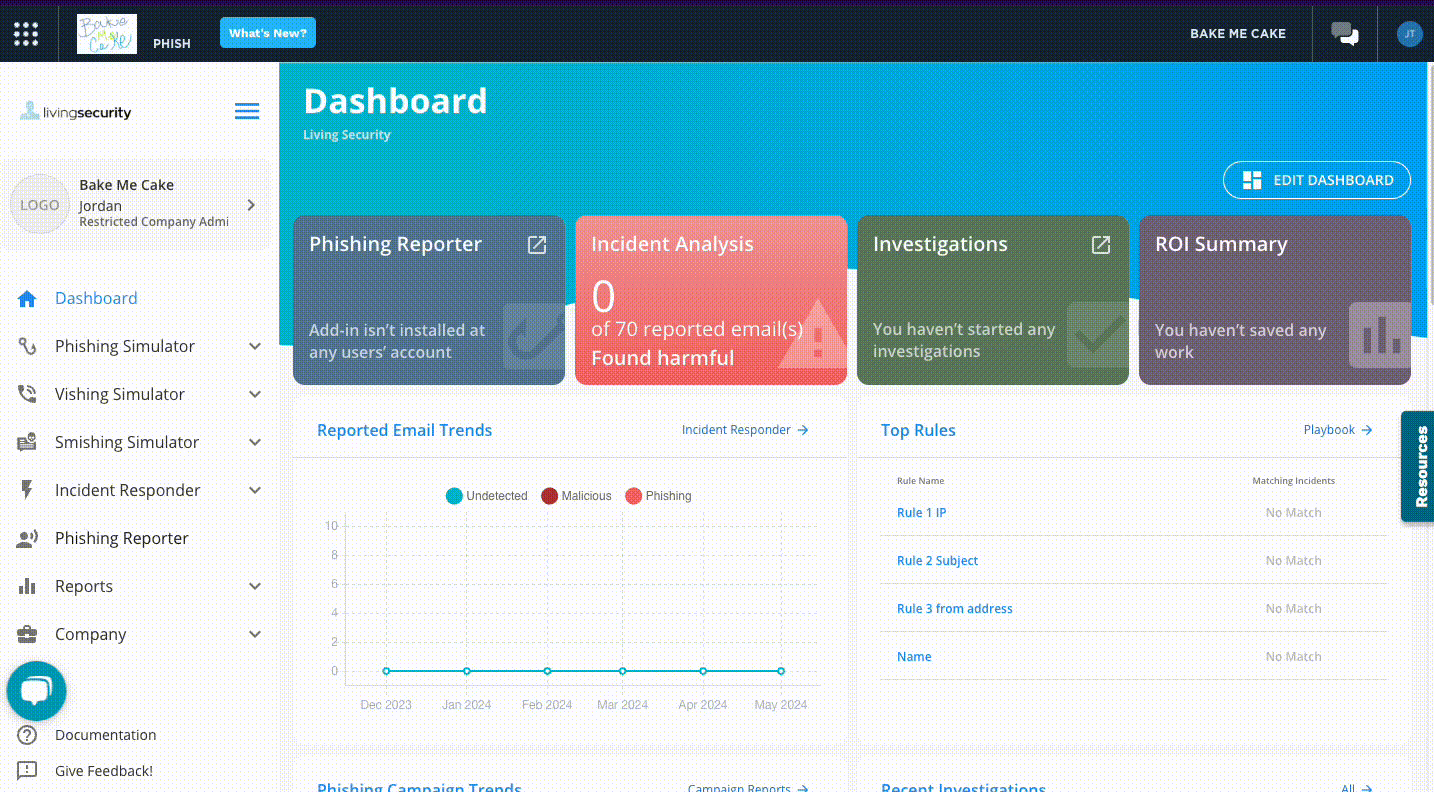This screenshot has height=792, width=1434.
Task: Click the Smishing Simulator message icon
Action: [27, 442]
